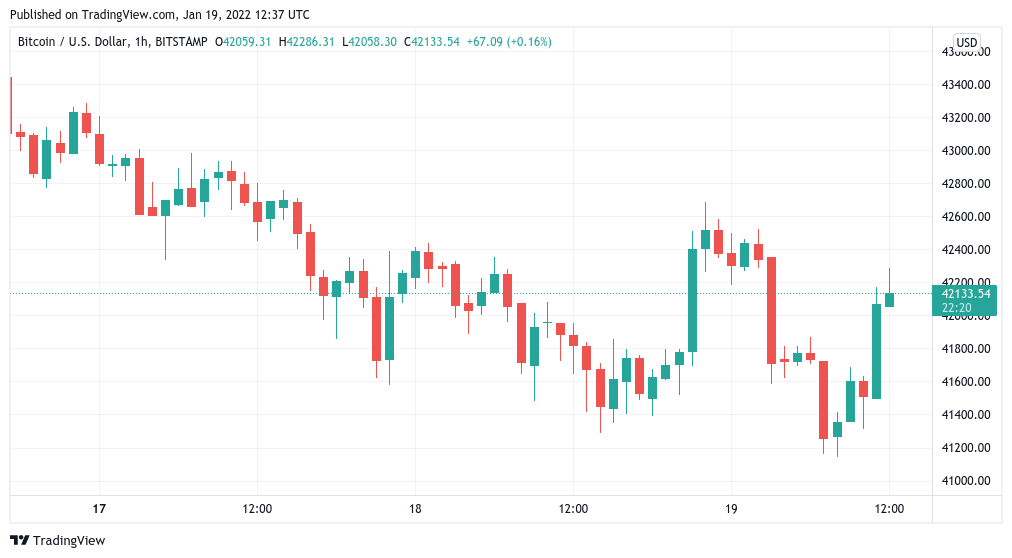
Task: Open the TradingView wordmark link
Action: [68, 541]
